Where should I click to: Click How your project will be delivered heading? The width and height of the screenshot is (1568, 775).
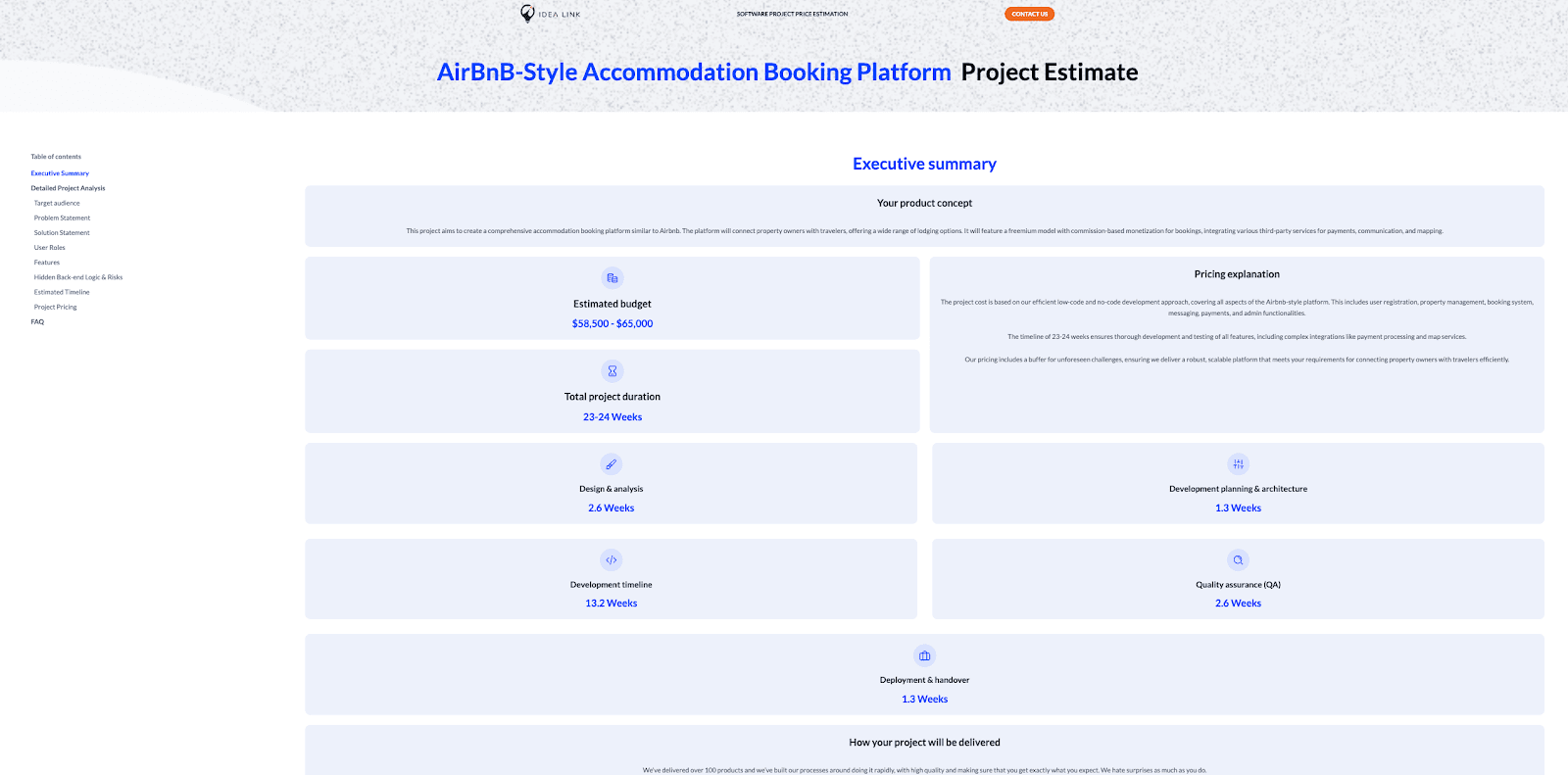tap(924, 743)
